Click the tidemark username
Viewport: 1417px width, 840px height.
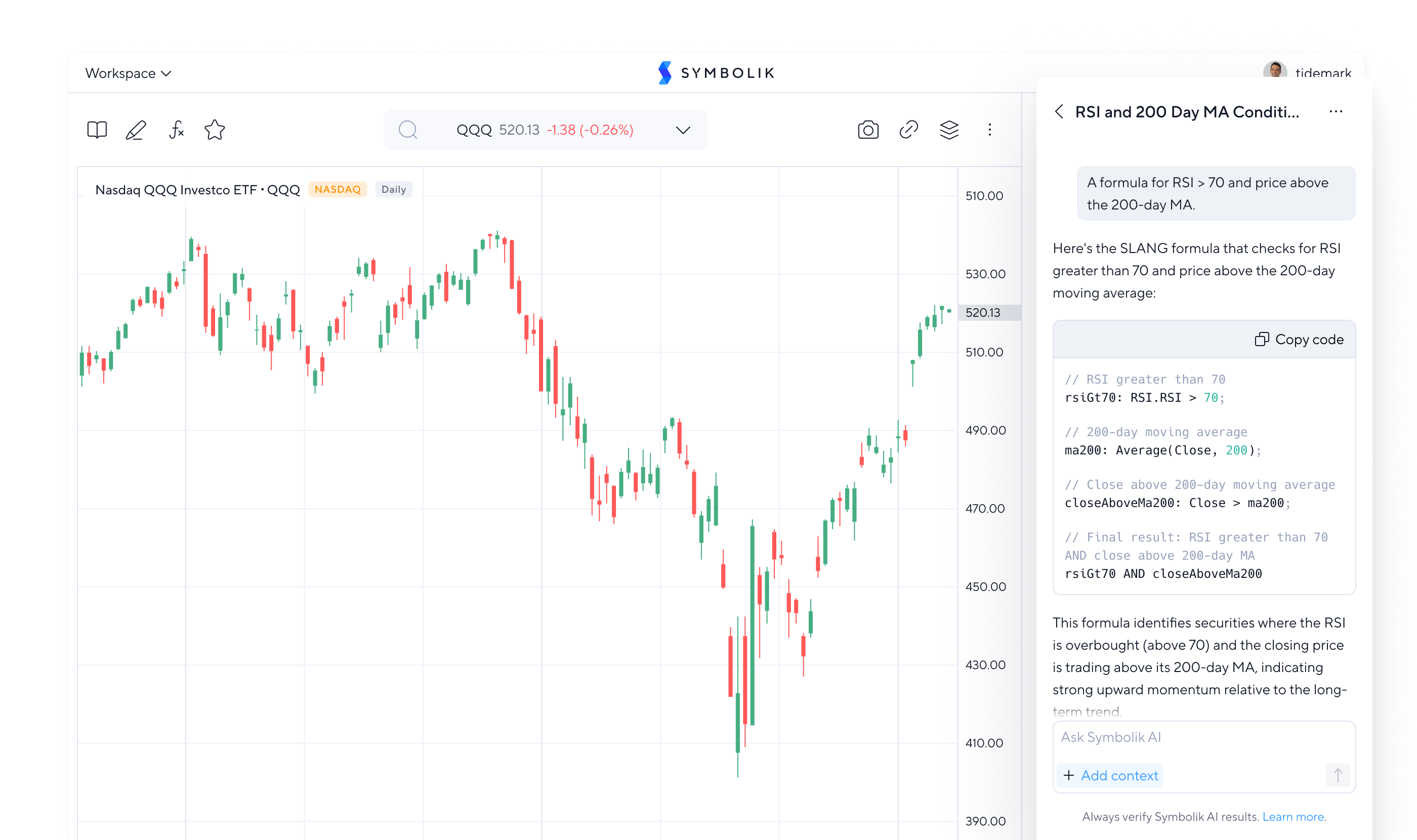[1323, 73]
